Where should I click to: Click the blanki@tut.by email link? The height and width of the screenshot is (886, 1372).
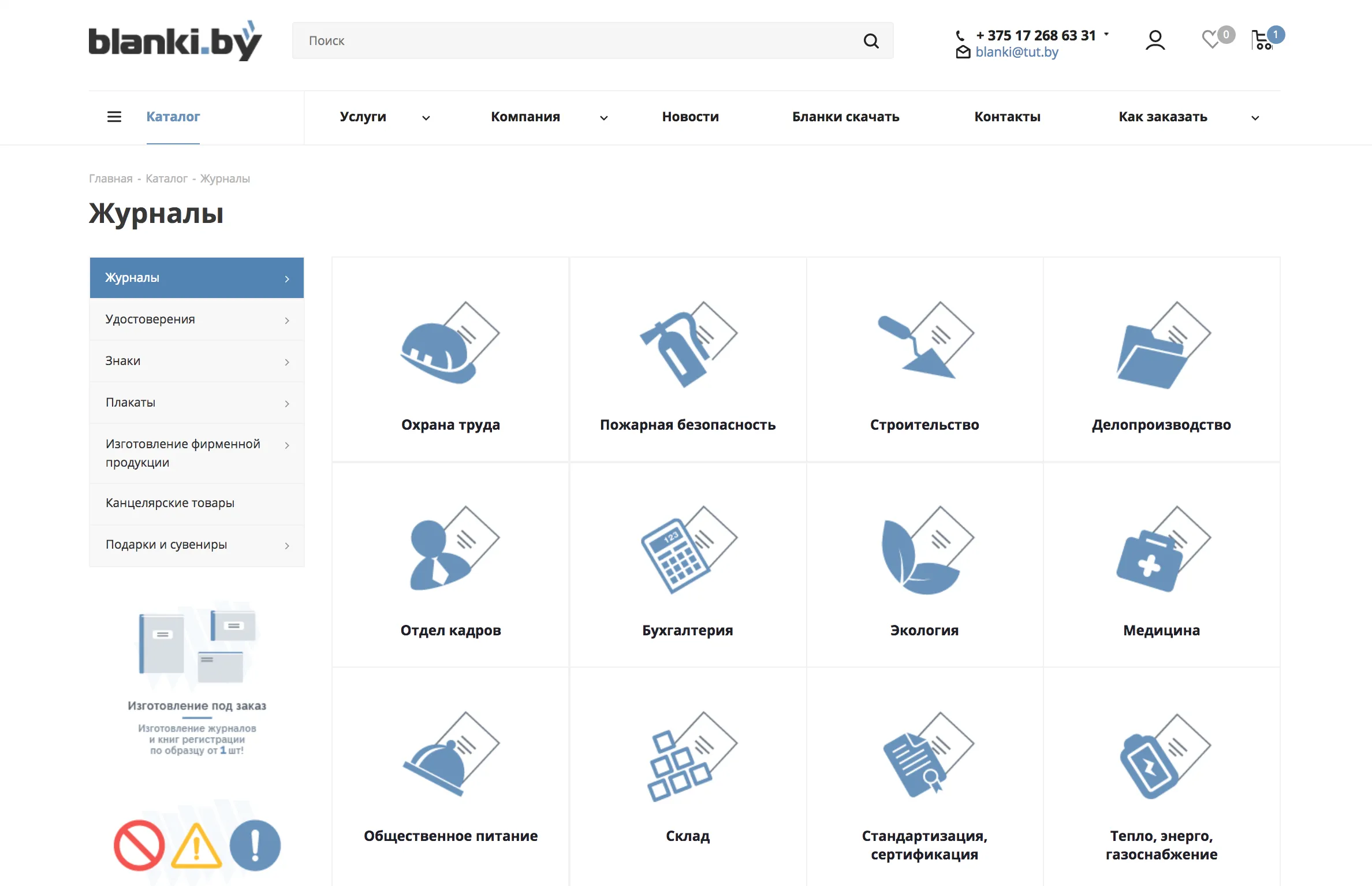point(1016,52)
